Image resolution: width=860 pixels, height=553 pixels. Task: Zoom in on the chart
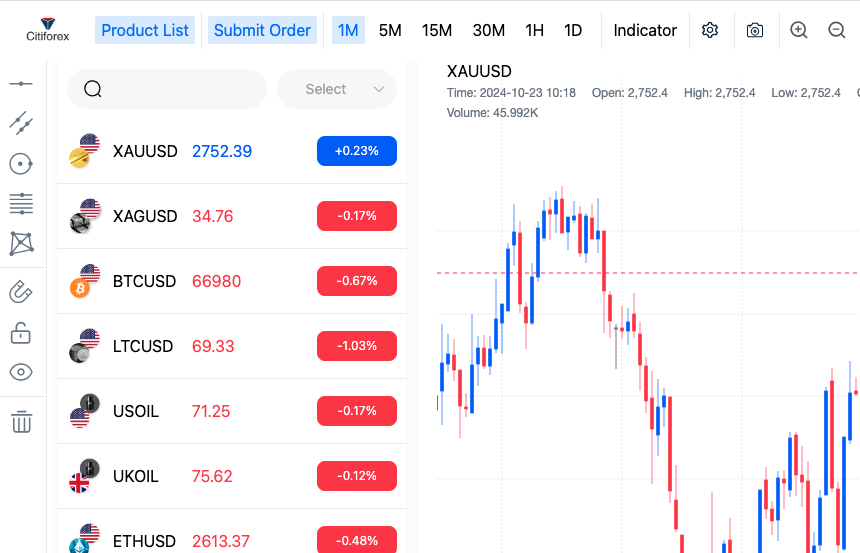798,30
